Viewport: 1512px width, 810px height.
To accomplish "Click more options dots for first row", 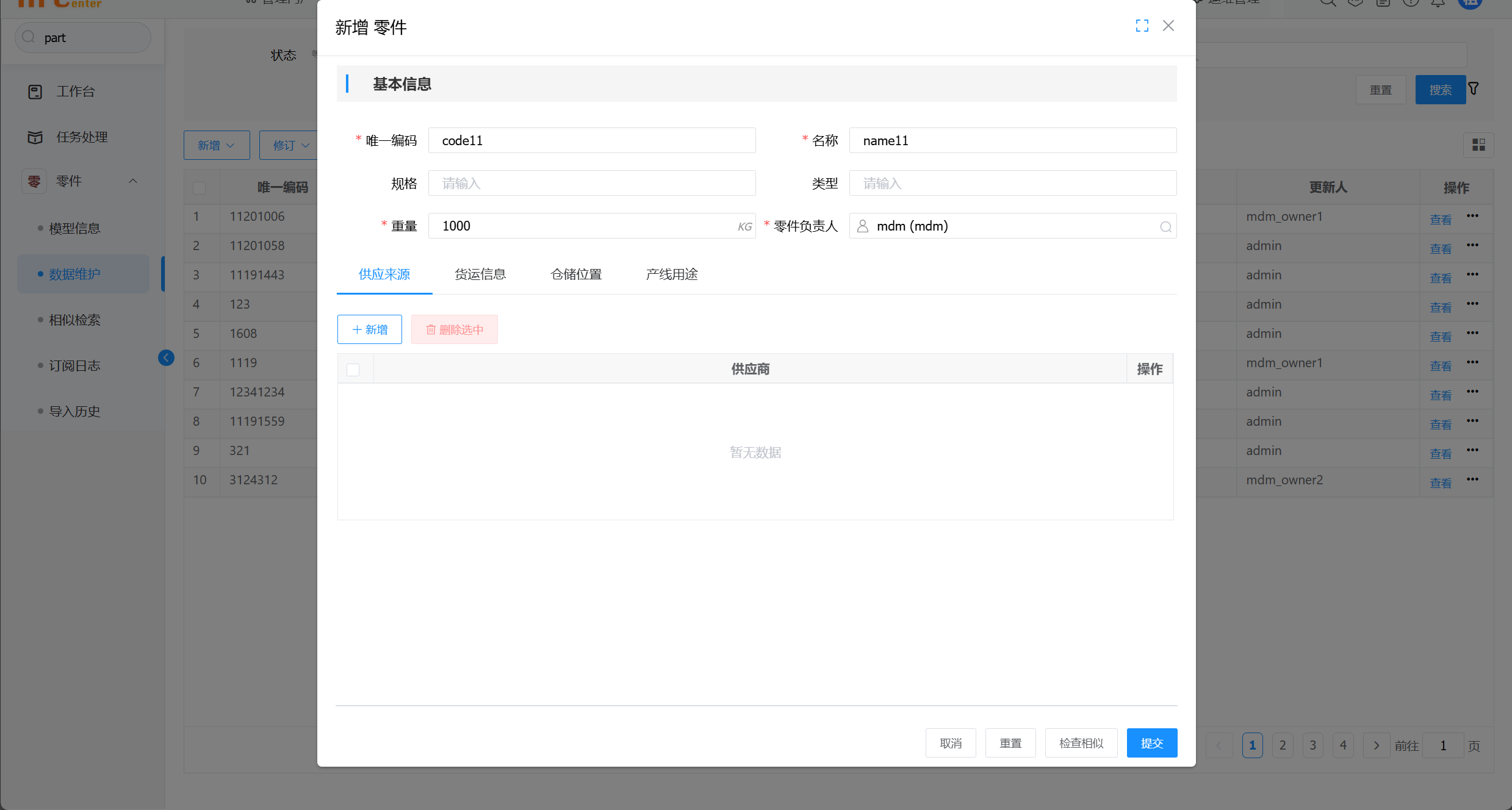I will coord(1473,216).
